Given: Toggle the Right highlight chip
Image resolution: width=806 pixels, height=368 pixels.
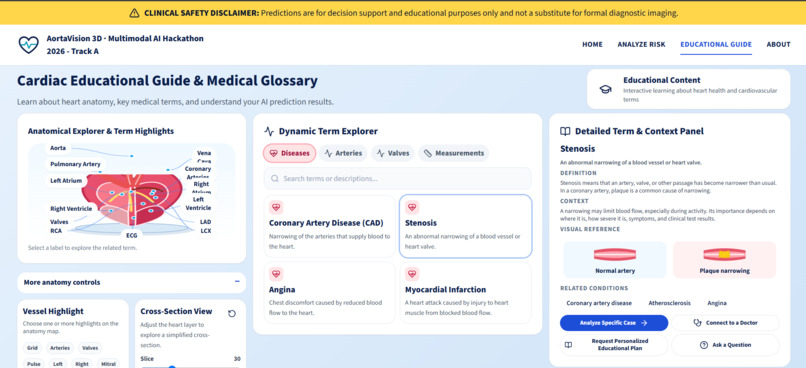Looking at the screenshot, I should [82, 363].
